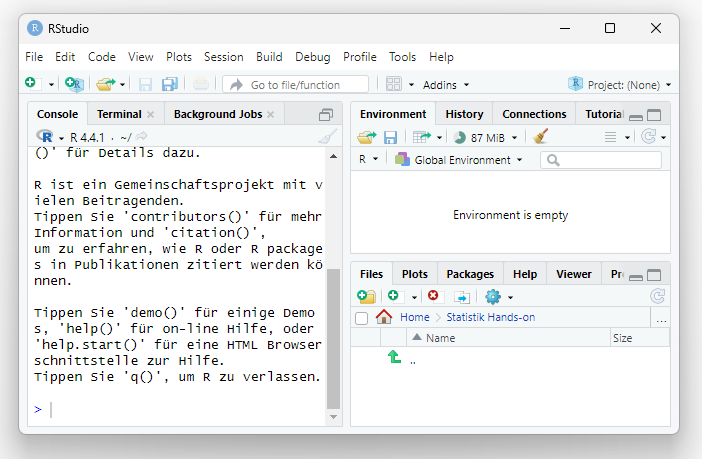Screen dimensions: 702x459
Task: Close the Terminal tab
Action: (151, 115)
